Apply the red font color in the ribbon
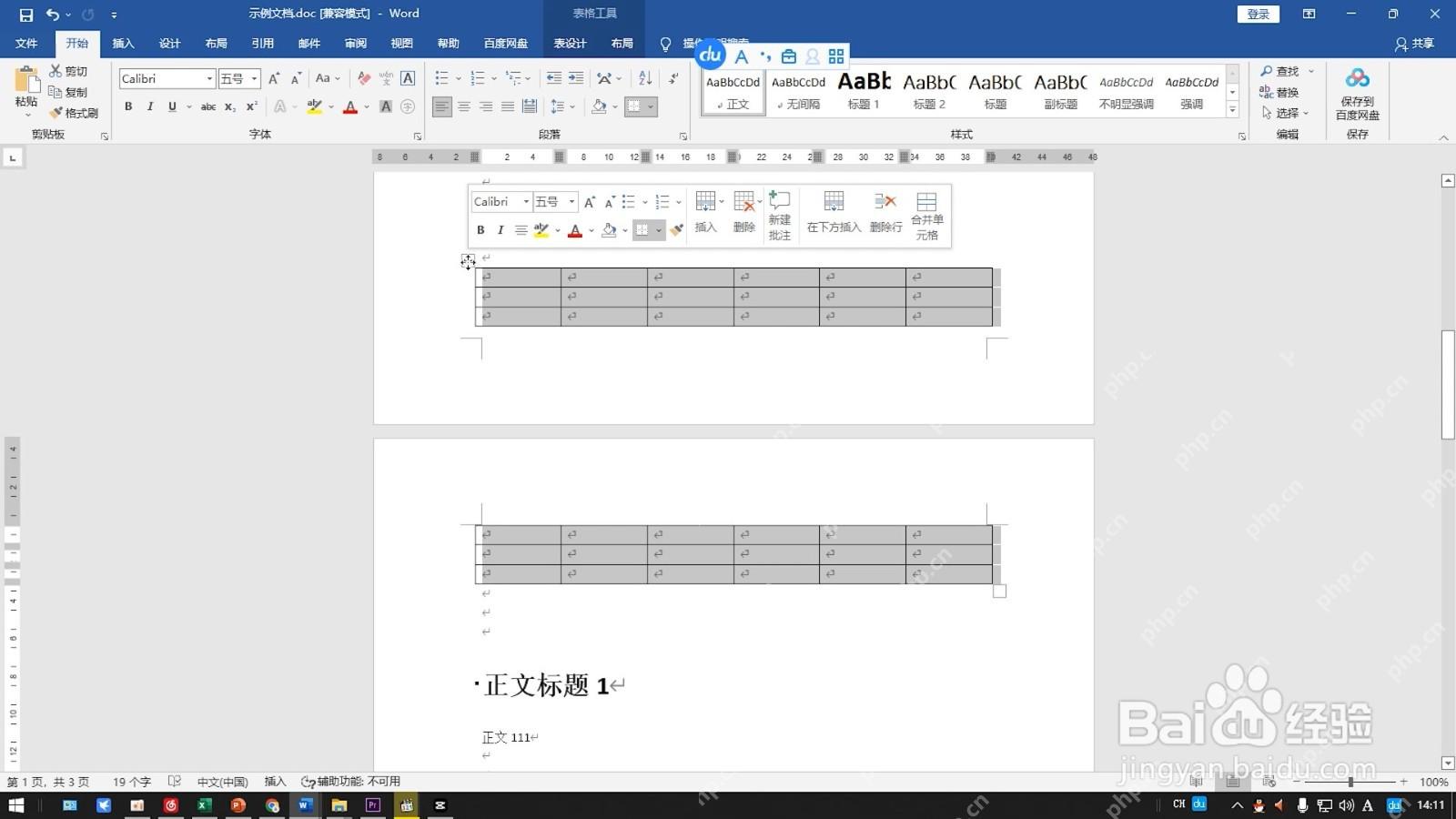Image resolution: width=1456 pixels, height=819 pixels. click(350, 106)
